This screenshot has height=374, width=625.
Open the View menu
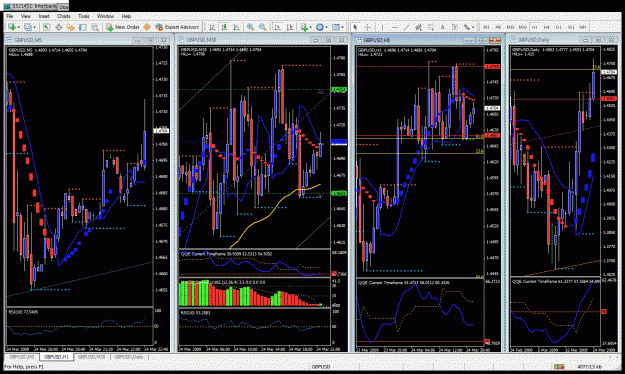coord(26,16)
